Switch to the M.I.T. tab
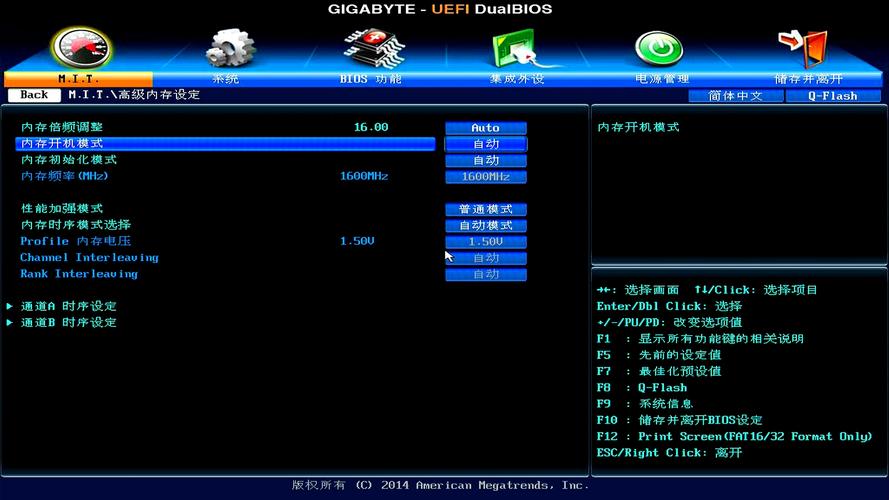The image size is (889, 500). [x=78, y=79]
